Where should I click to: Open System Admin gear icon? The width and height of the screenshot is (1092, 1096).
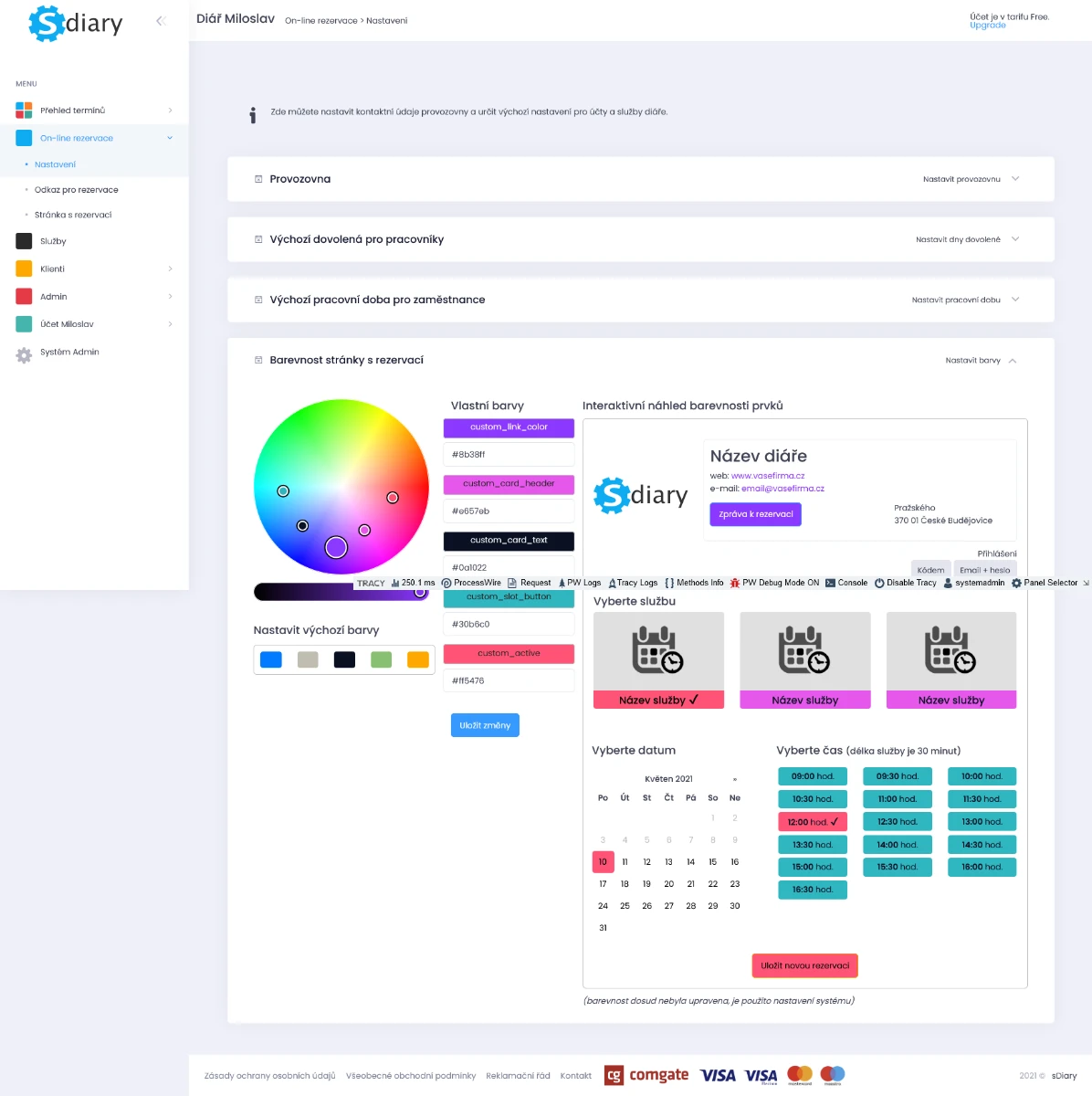coord(24,353)
